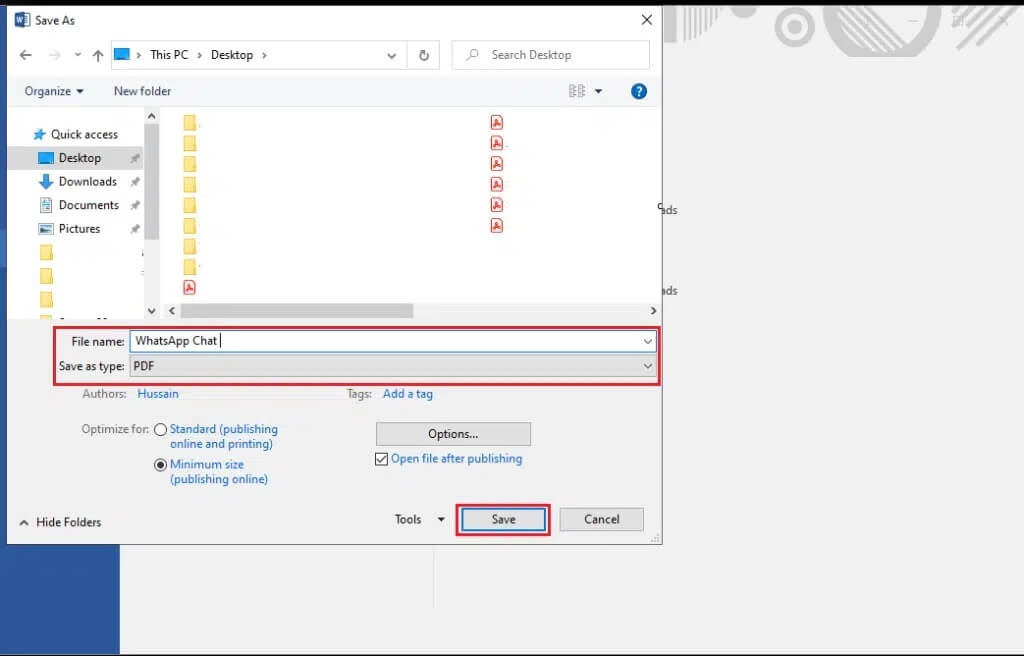
Task: Open the address bar history dropdown
Action: coord(391,56)
